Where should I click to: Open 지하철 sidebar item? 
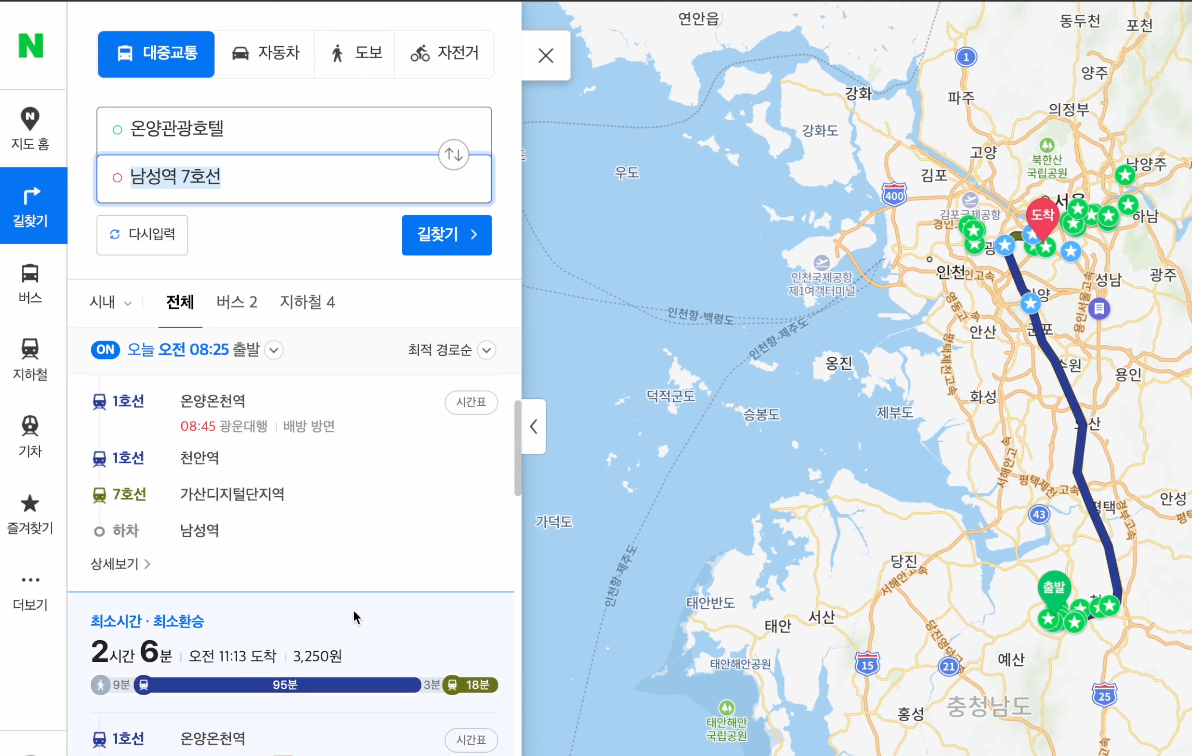(x=30, y=359)
